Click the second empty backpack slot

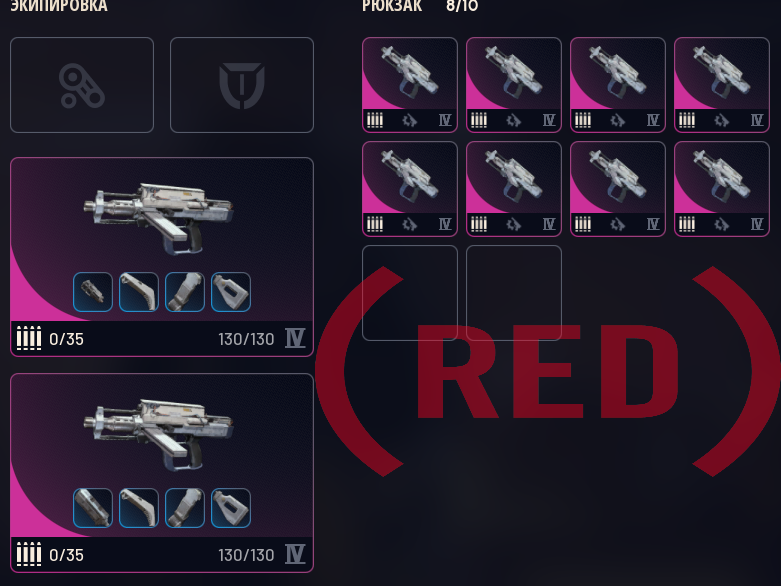click(x=514, y=293)
